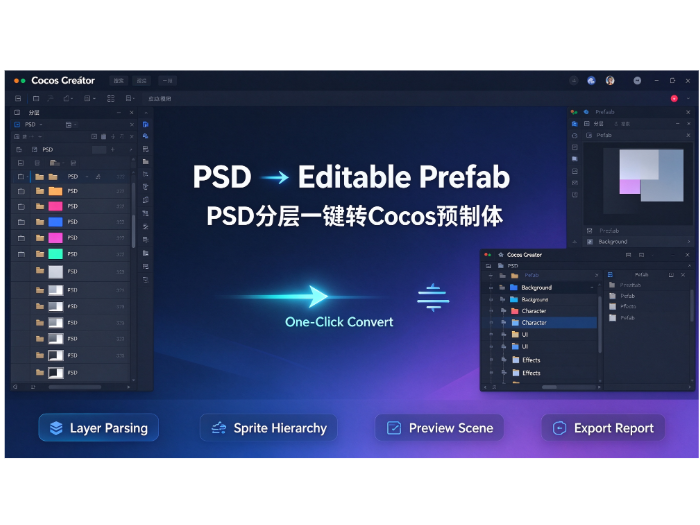Screen dimensions: 700x525
Task: Toggle the checkbox of the hot-pink-thumbnail PSD row
Action: pos(21,207)
